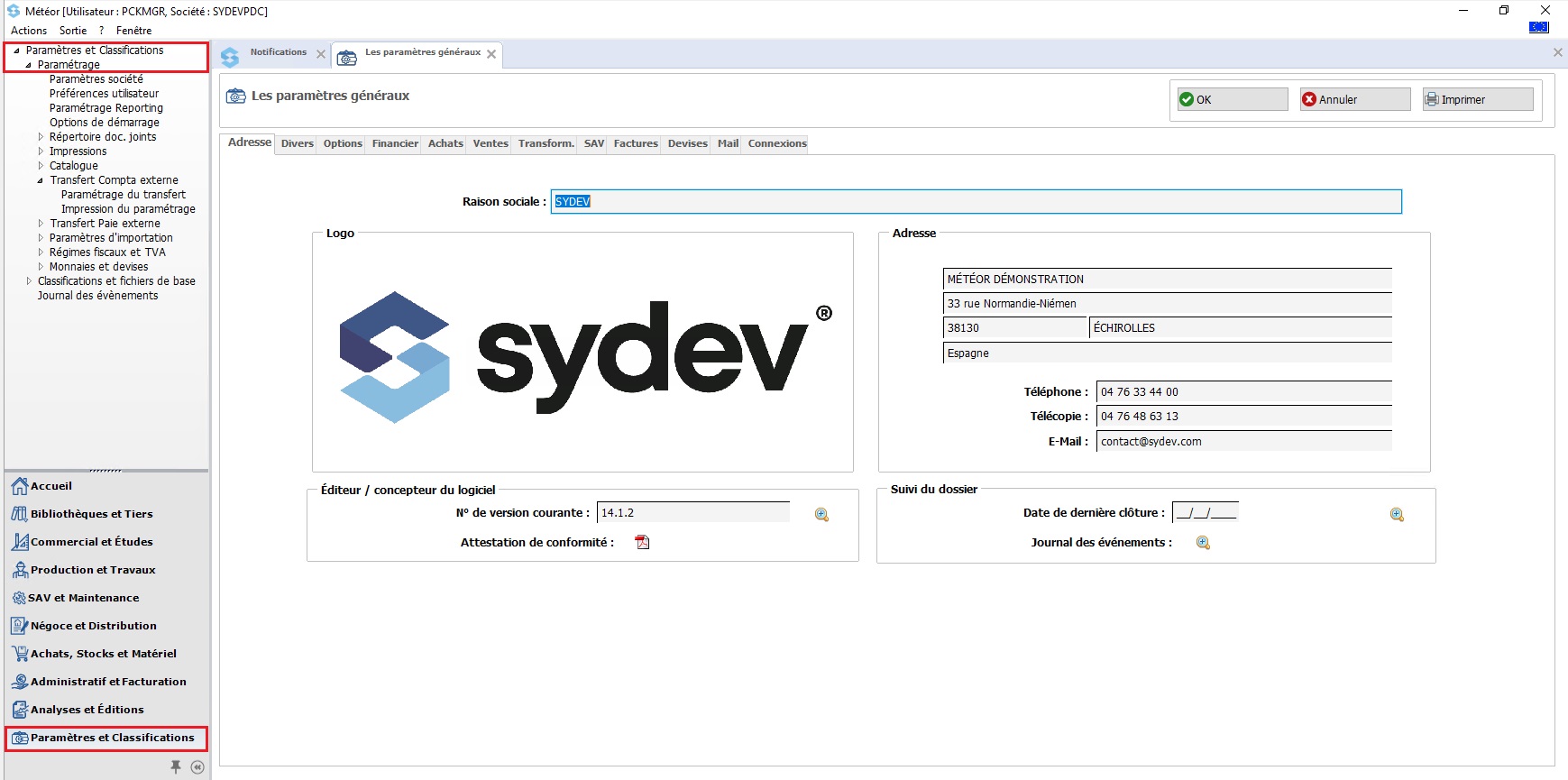Collapse Transfert Compta externe node
The width and height of the screenshot is (1568, 780).
click(x=41, y=180)
